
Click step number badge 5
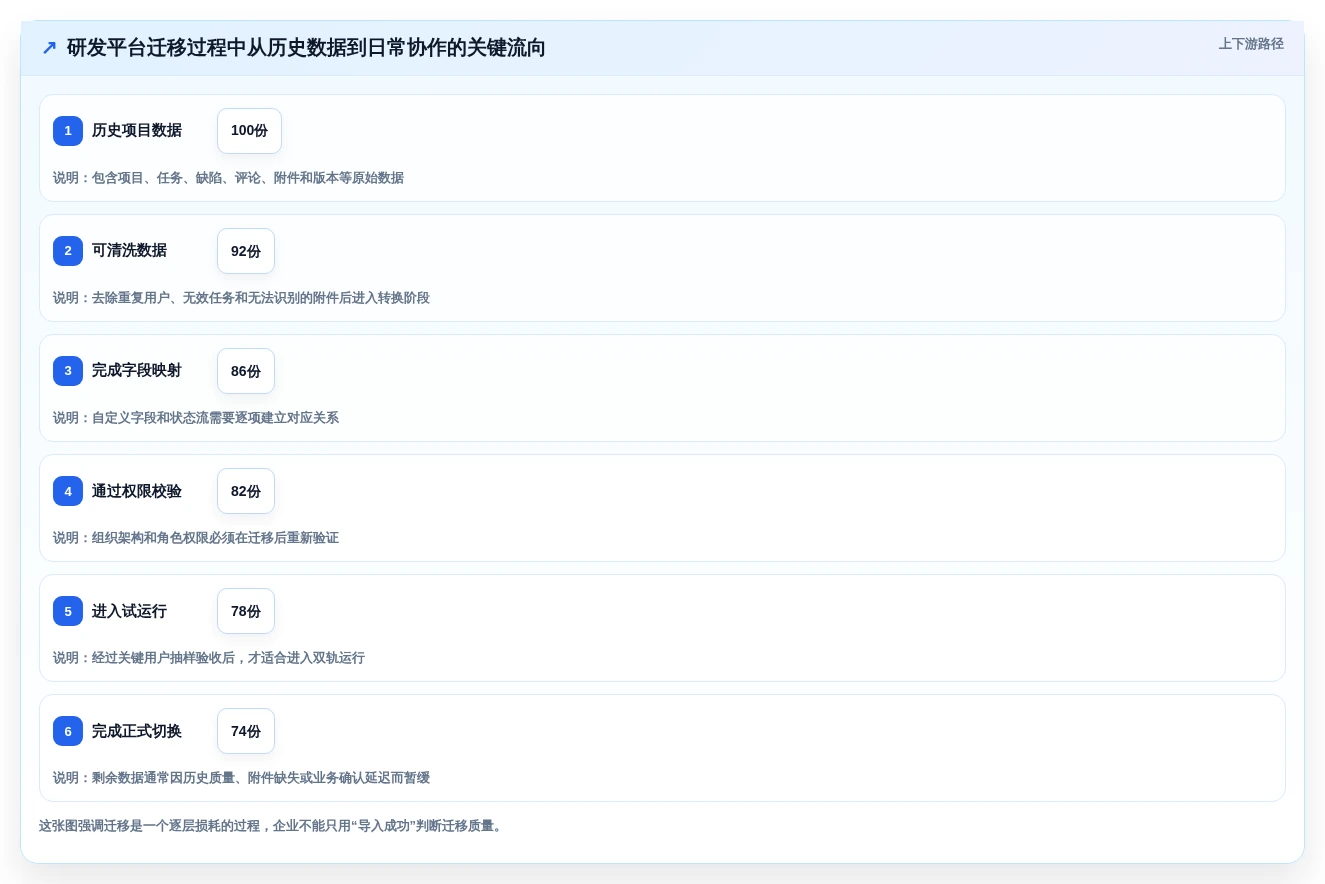68,611
